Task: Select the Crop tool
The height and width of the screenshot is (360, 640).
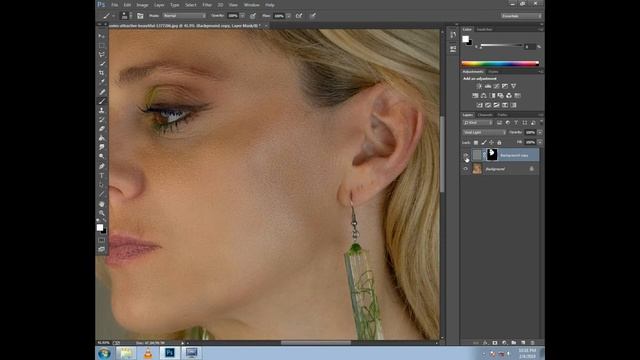Action: coord(102,73)
